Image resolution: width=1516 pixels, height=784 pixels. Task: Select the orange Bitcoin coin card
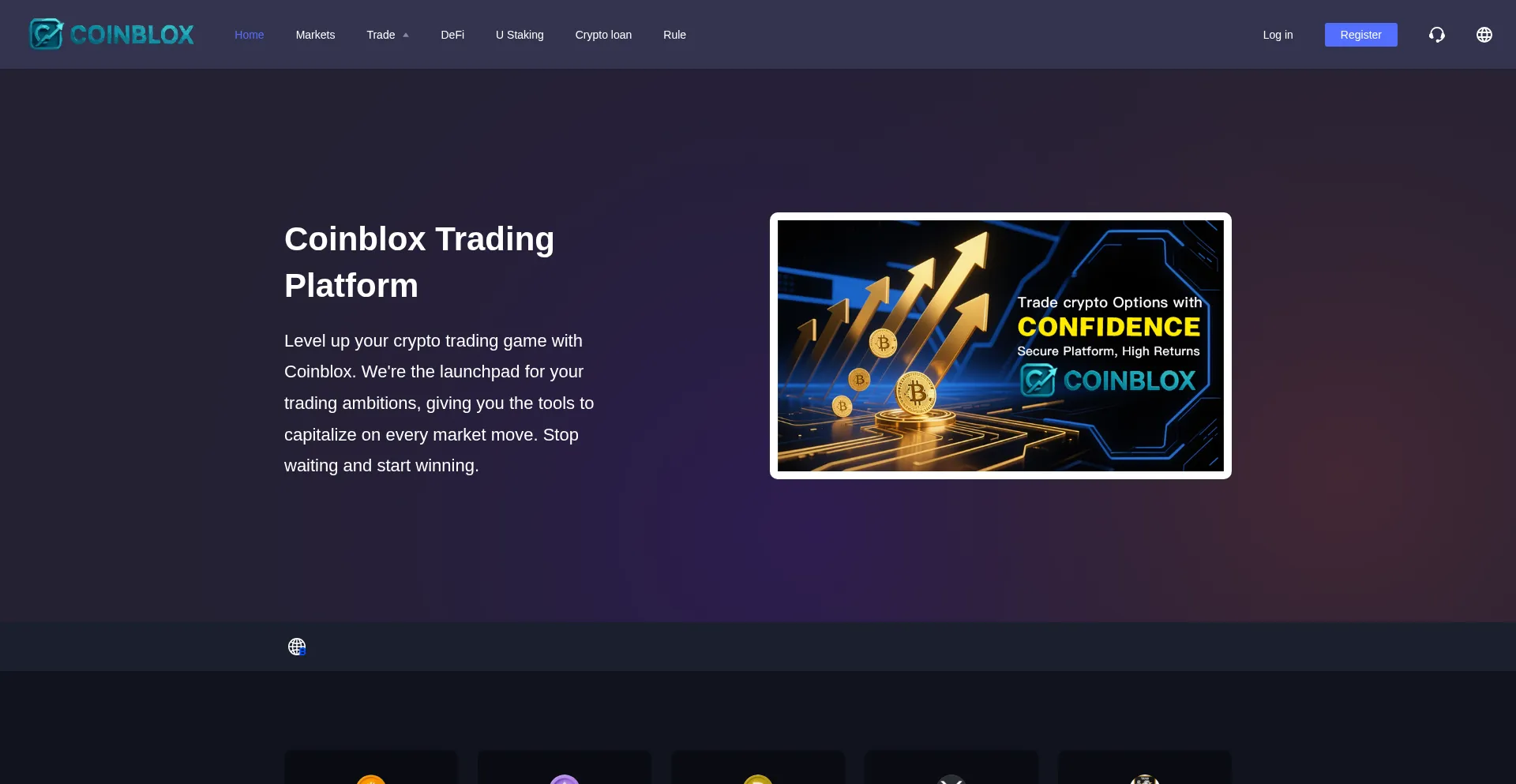pyautogui.click(x=370, y=767)
